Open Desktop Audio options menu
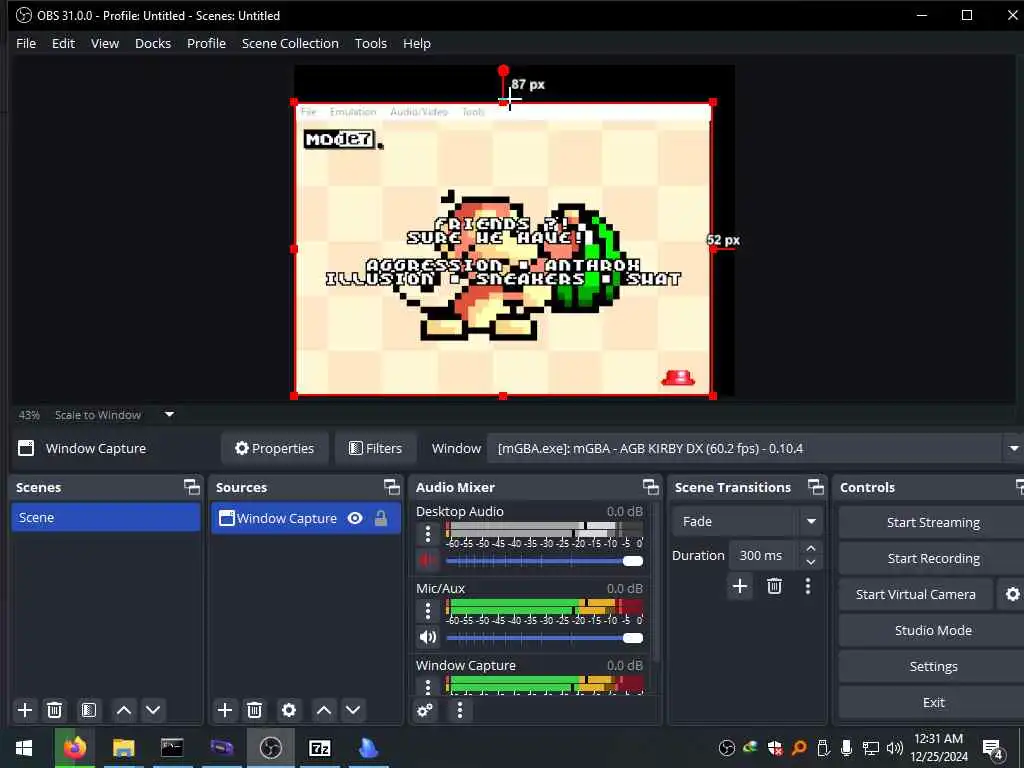1024x768 pixels. [428, 534]
